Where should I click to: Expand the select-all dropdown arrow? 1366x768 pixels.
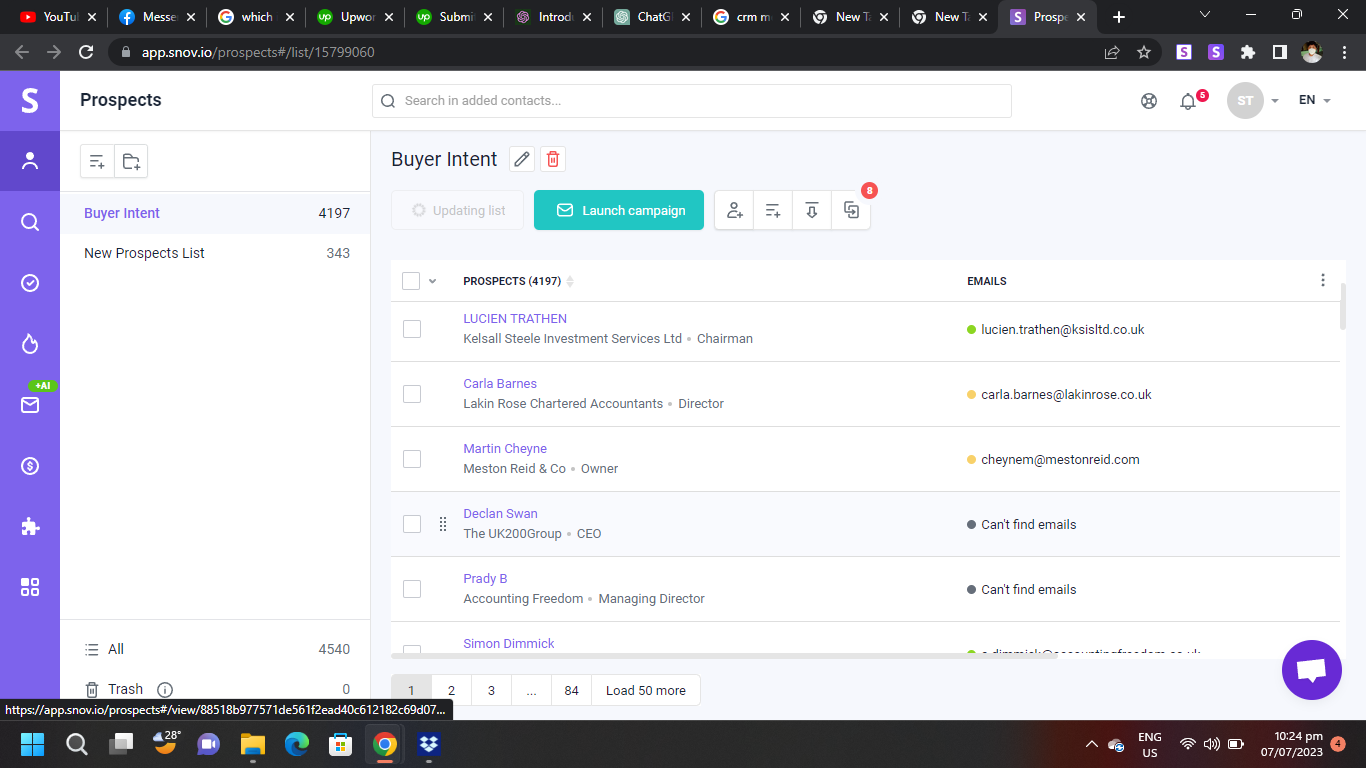pyautogui.click(x=433, y=281)
